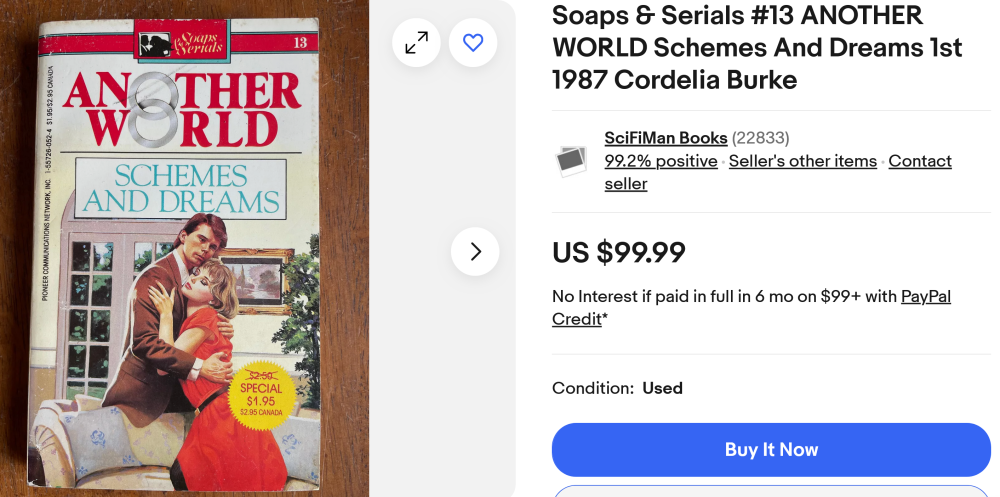
Task: Open the 99.2% positive feedback link
Action: pos(661,161)
